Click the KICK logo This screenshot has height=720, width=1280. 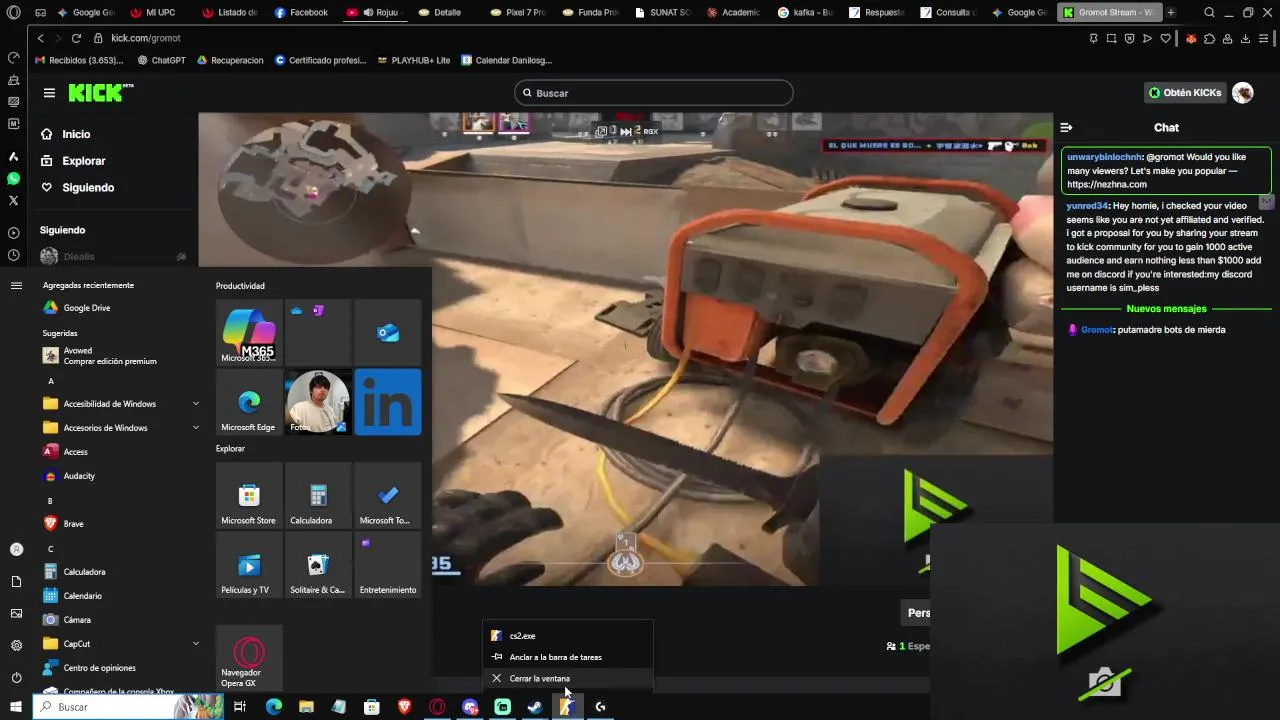click(100, 92)
